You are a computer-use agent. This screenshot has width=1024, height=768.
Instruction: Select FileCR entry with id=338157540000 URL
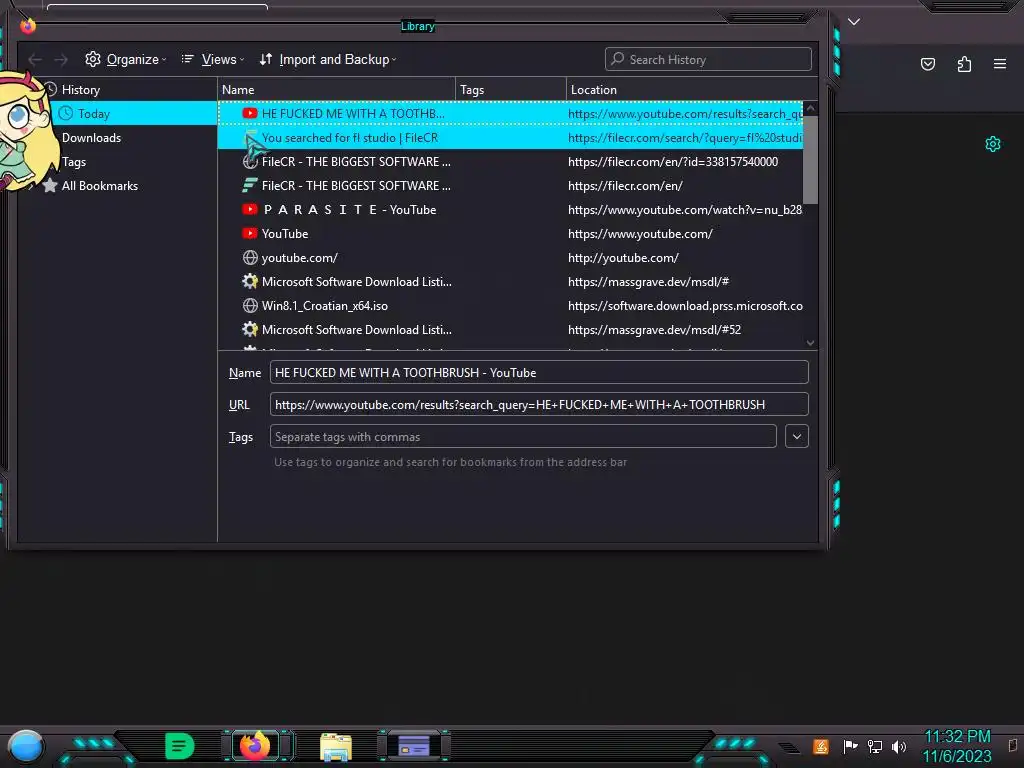point(510,162)
